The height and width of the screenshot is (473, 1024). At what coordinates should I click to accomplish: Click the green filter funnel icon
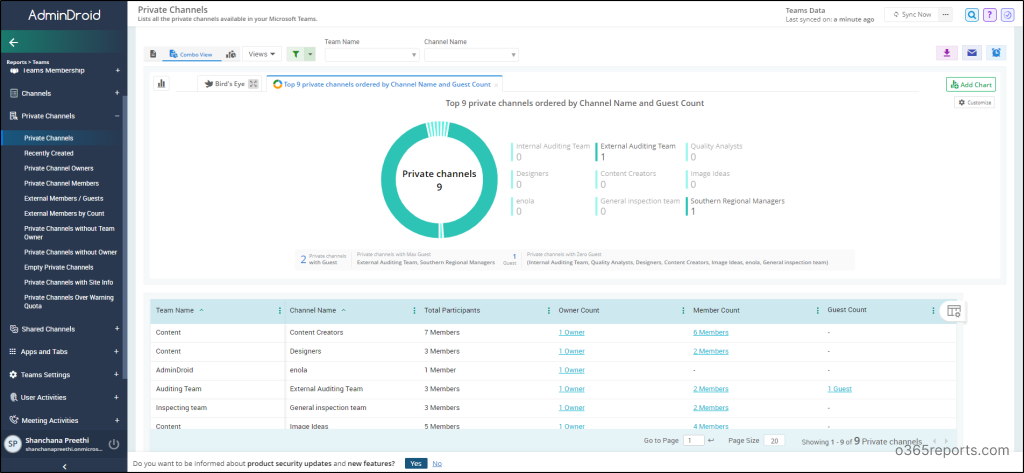pos(295,54)
